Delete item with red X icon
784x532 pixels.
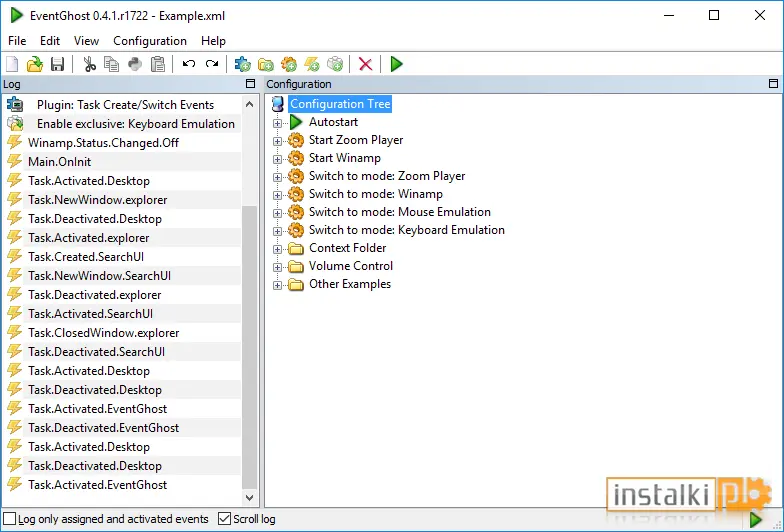[x=366, y=64]
